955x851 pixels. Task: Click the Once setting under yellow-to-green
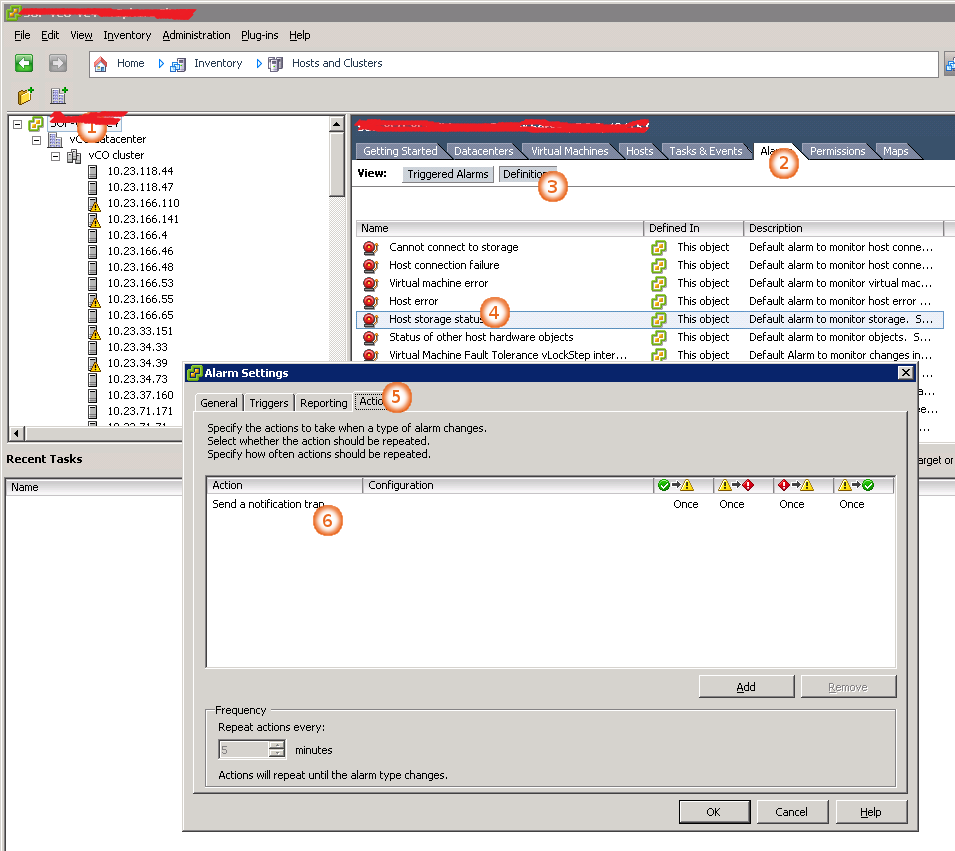pos(851,504)
